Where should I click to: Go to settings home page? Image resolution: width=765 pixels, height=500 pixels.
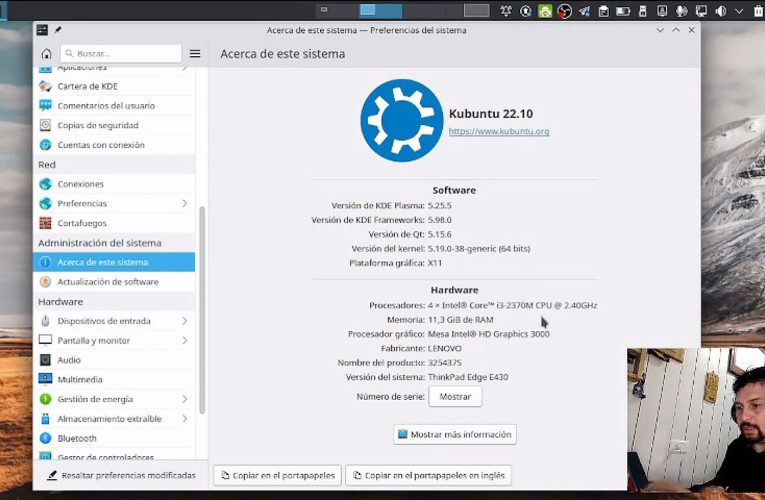tap(46, 54)
